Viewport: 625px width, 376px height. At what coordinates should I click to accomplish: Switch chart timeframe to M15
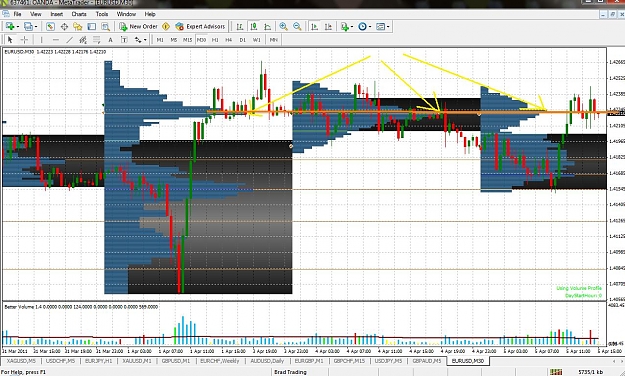(x=187, y=39)
